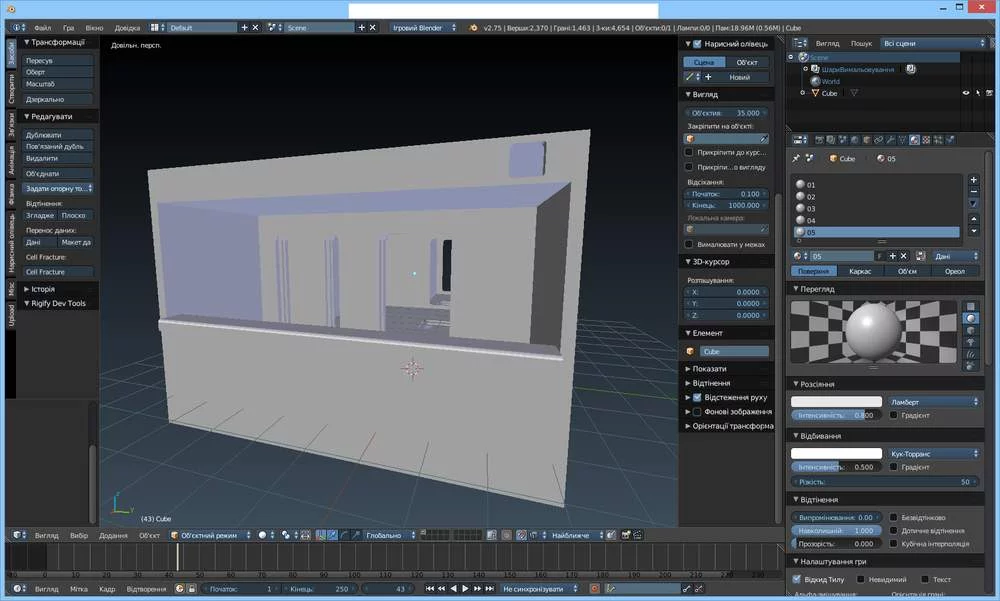1000x601 pixels.
Task: Click the jump to end playback icon
Action: tap(490, 589)
